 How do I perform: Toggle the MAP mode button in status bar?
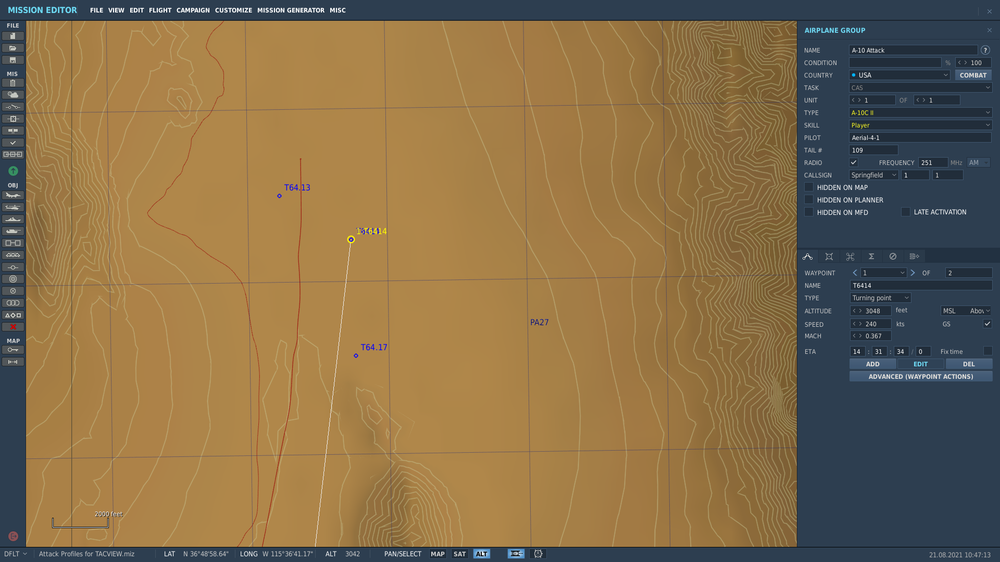437,554
